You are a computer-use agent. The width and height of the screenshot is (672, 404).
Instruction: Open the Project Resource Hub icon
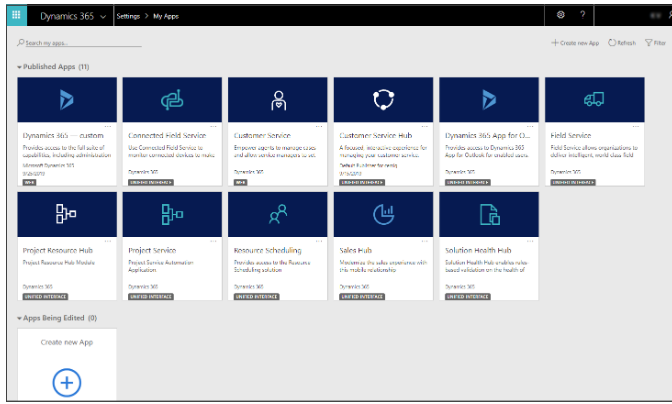[66, 214]
